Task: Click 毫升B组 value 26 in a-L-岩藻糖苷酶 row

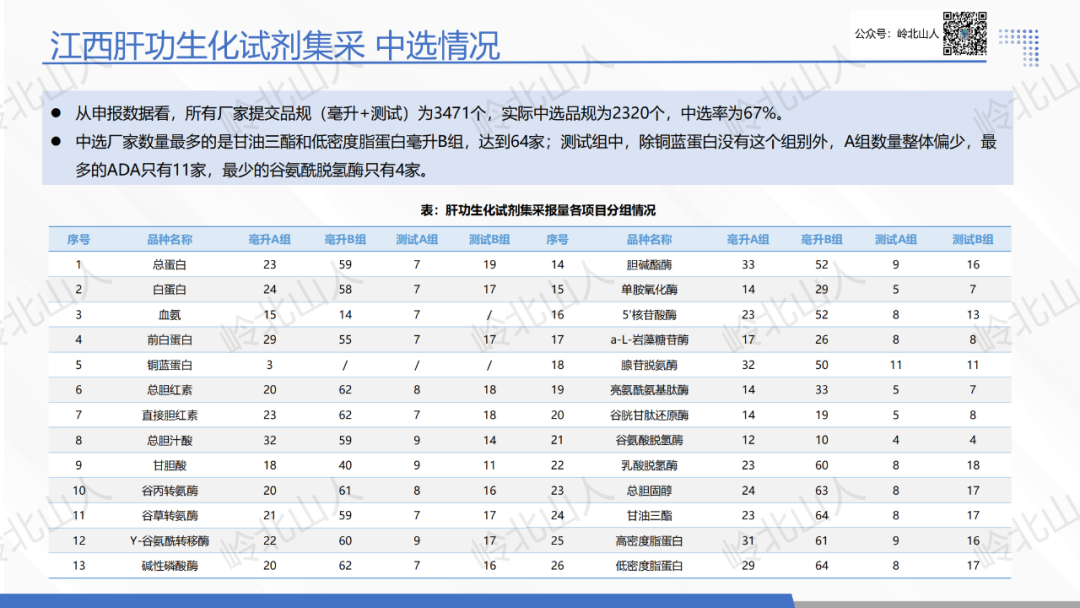Action: coord(822,339)
